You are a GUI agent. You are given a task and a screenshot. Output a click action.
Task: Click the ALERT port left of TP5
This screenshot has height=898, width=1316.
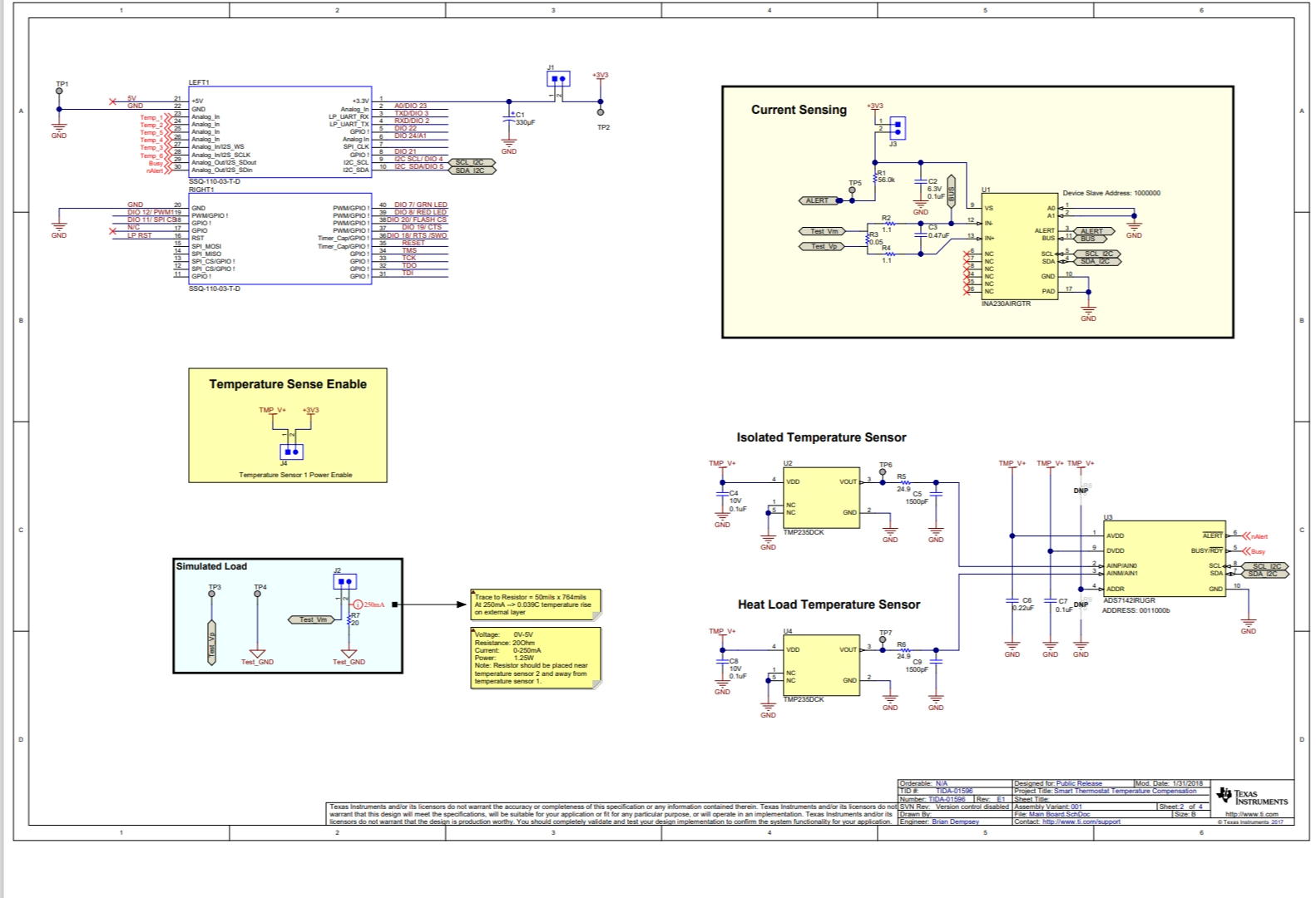pos(817,200)
